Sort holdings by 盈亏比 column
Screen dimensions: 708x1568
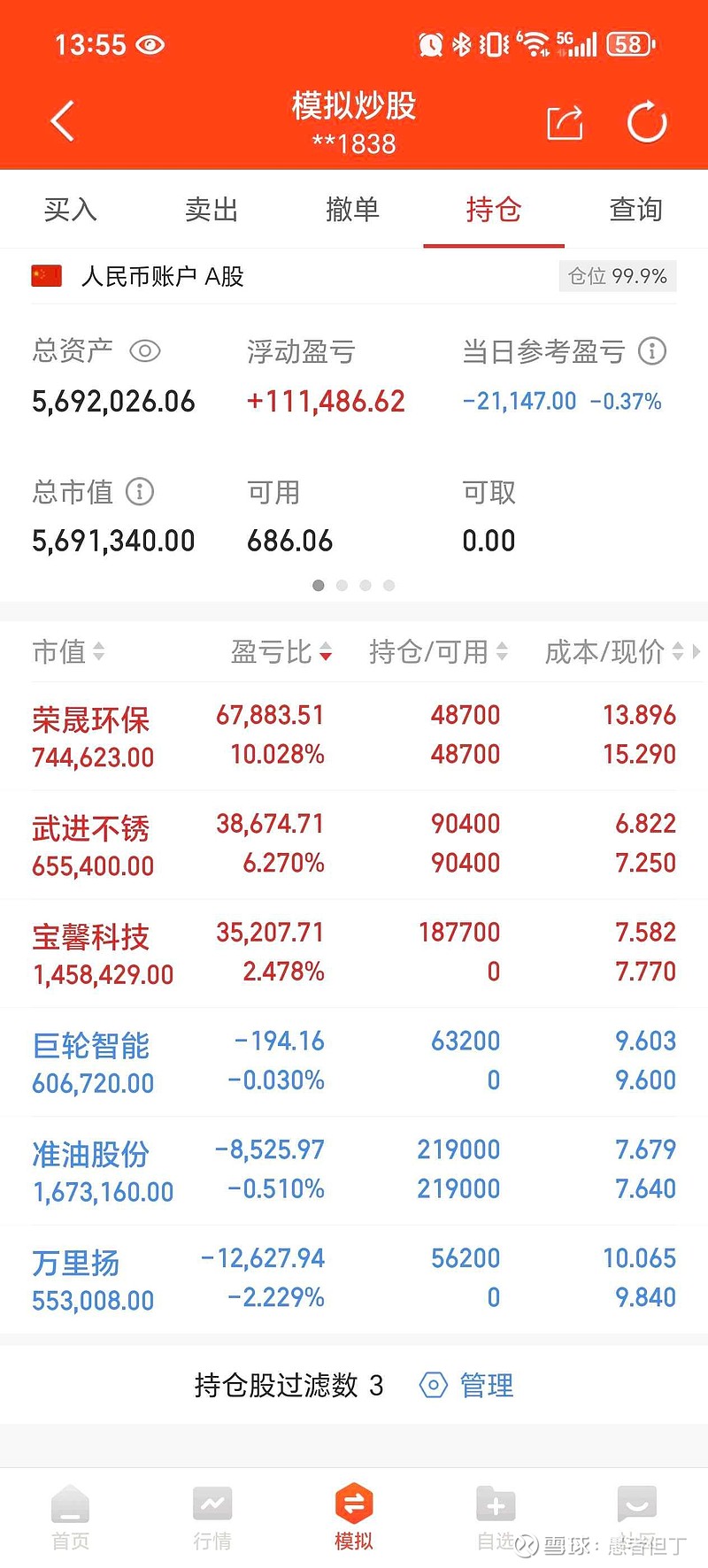(281, 652)
